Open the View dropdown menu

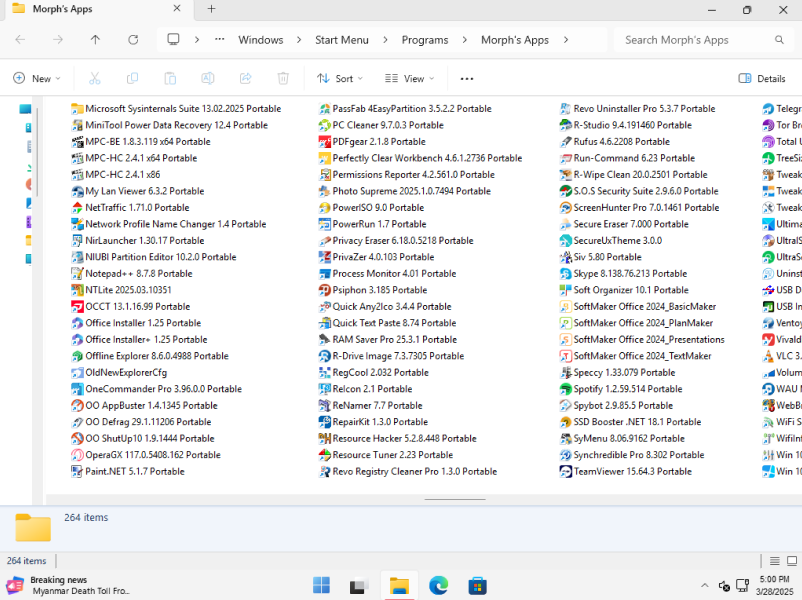pos(409,78)
